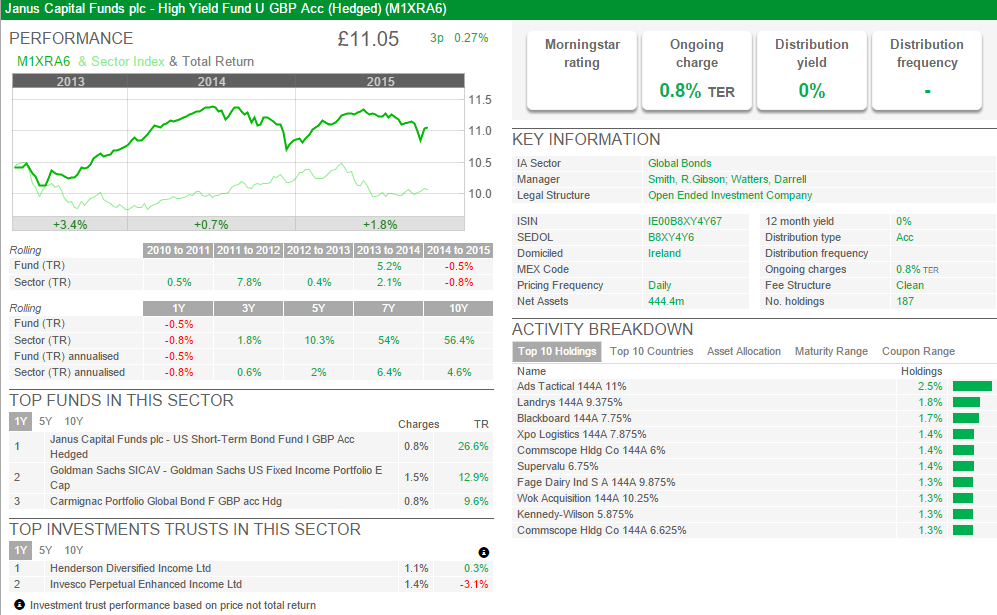Click Fage Dairy Ind S A holding row

tap(754, 482)
